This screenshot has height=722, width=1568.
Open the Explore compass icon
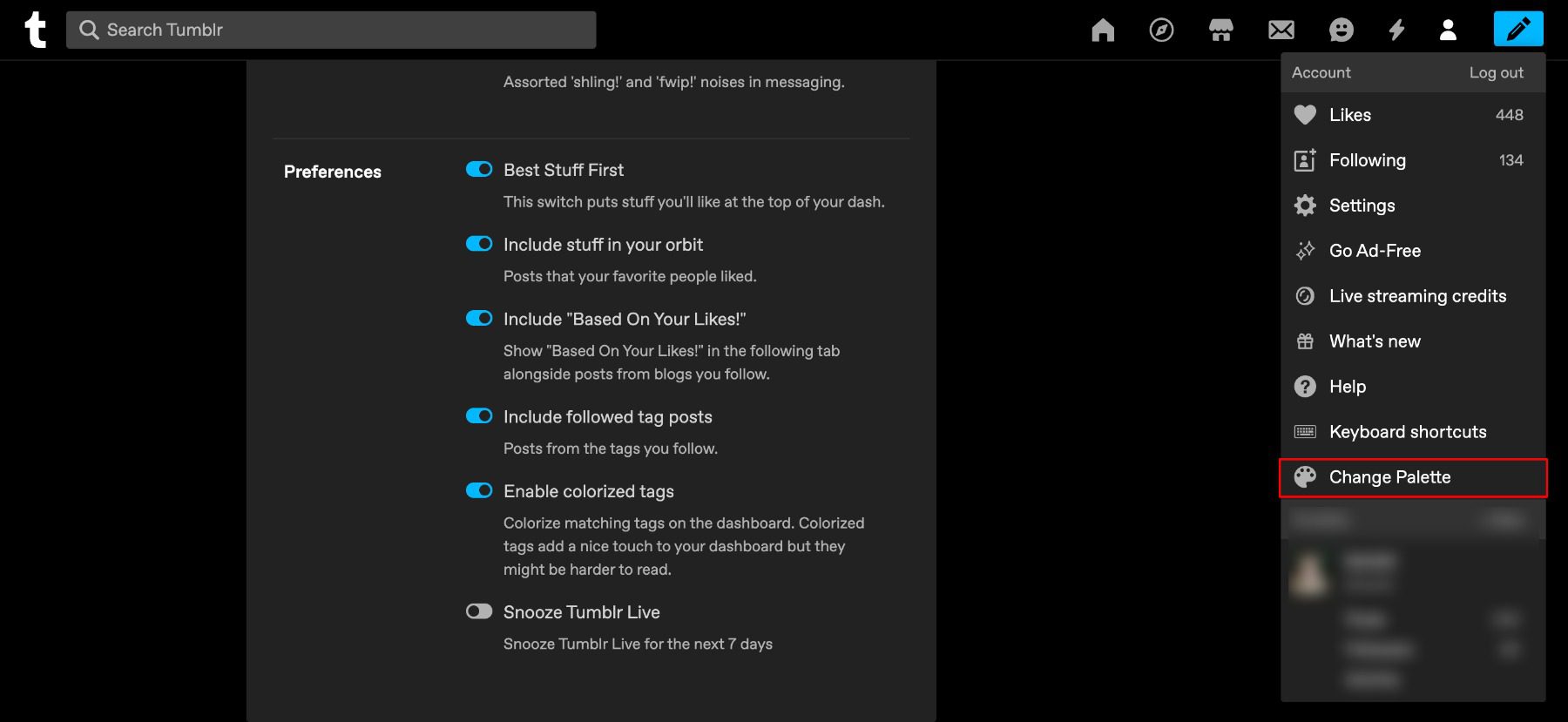(x=1161, y=30)
